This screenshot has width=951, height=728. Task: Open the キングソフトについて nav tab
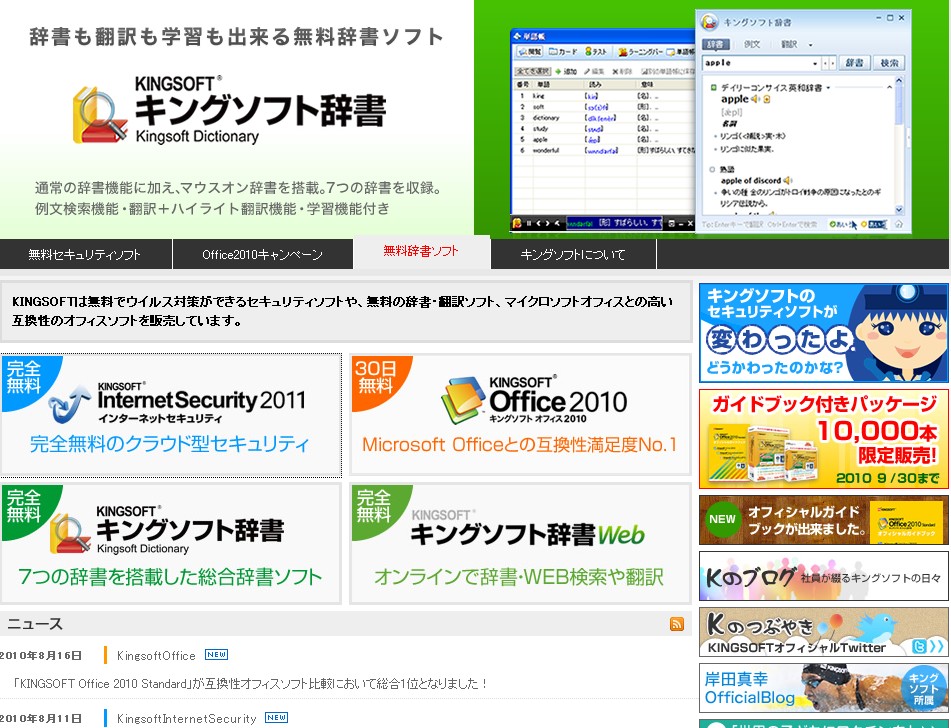[x=573, y=254]
